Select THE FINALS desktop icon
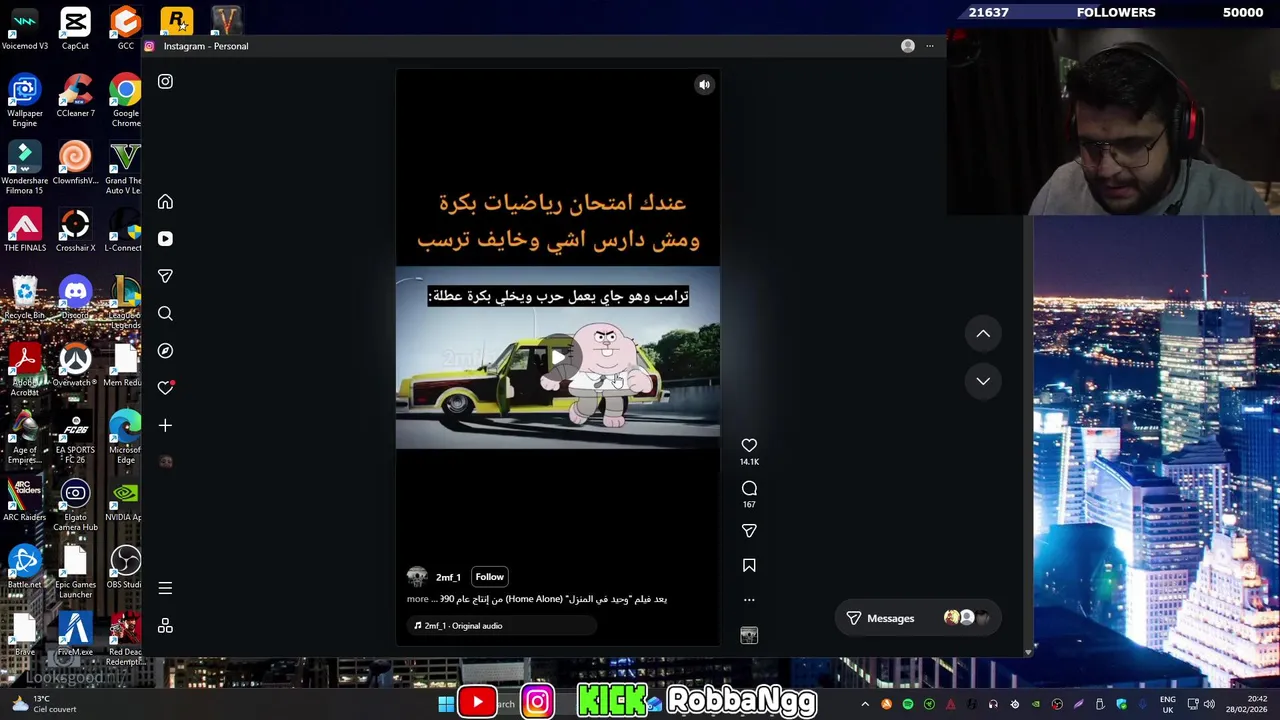 click(25, 231)
